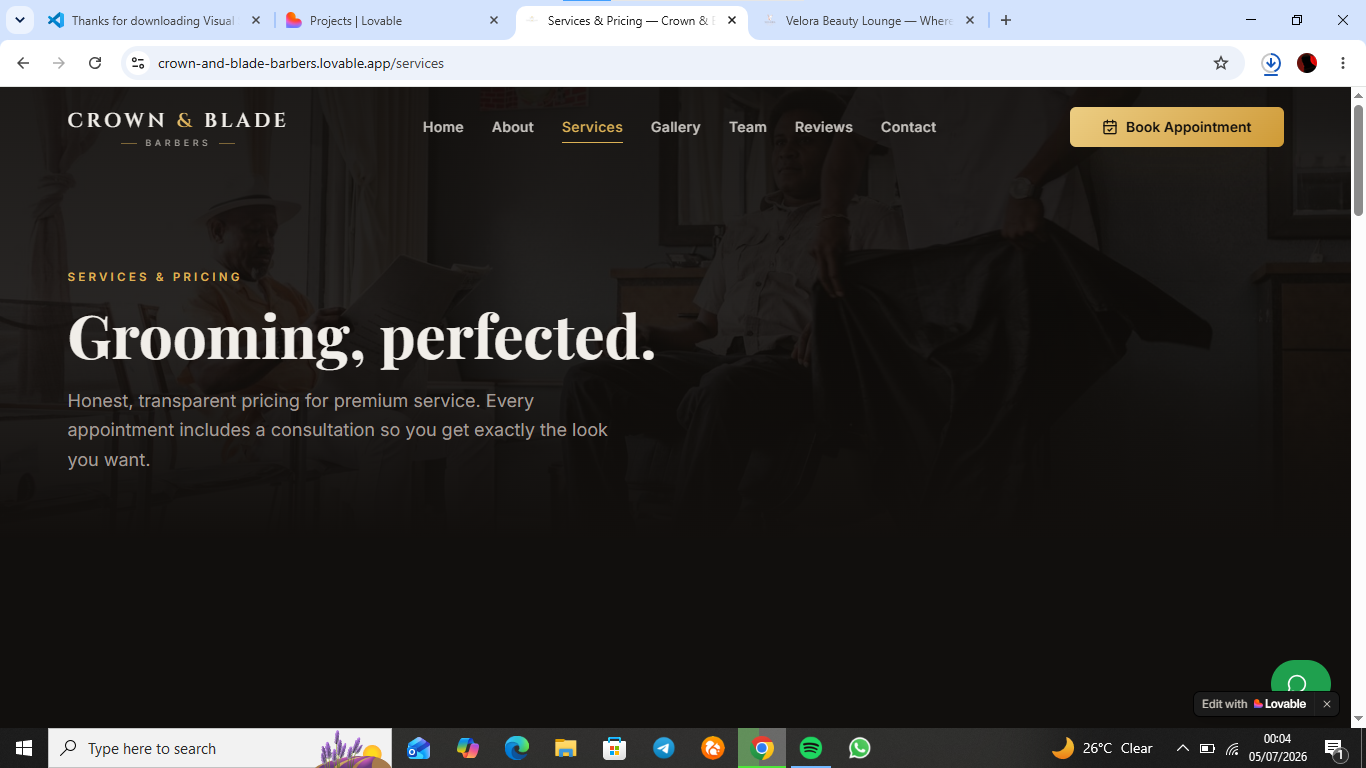The image size is (1366, 768).
Task: Open the orange app icon beside Telegram
Action: tap(713, 748)
